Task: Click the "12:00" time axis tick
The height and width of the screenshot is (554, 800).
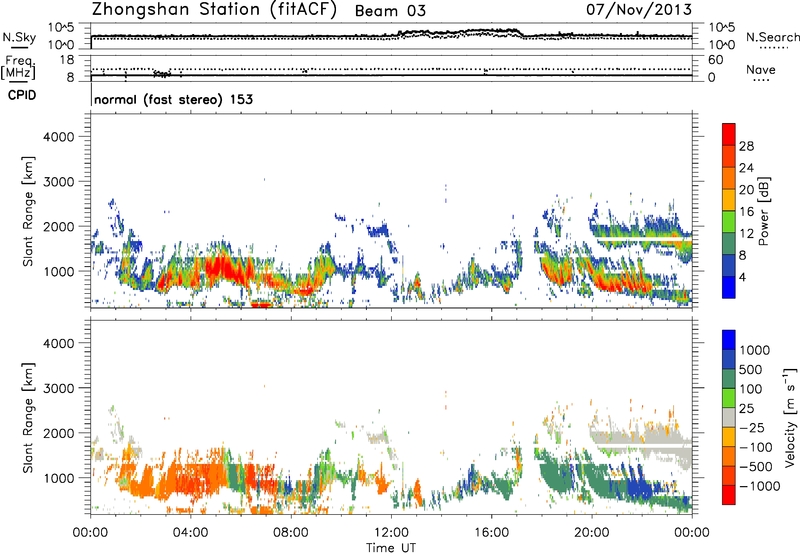Action: [391, 533]
